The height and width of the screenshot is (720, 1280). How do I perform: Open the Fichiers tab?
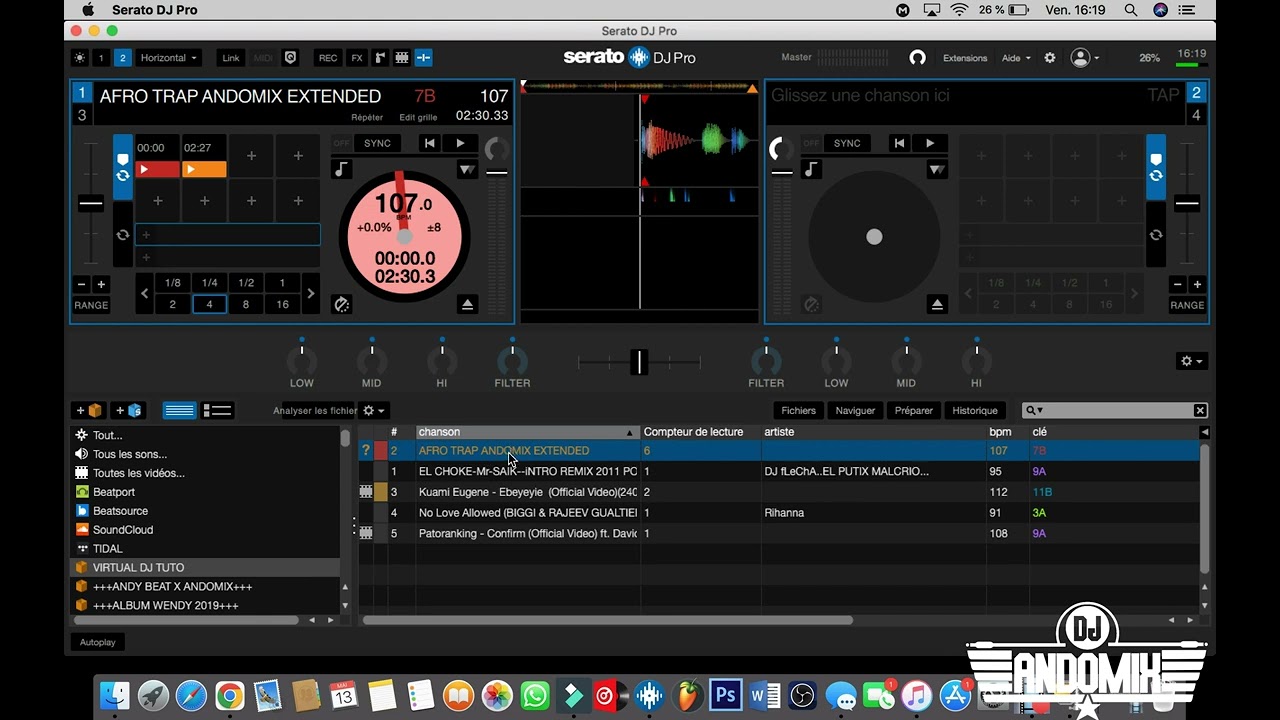[798, 411]
